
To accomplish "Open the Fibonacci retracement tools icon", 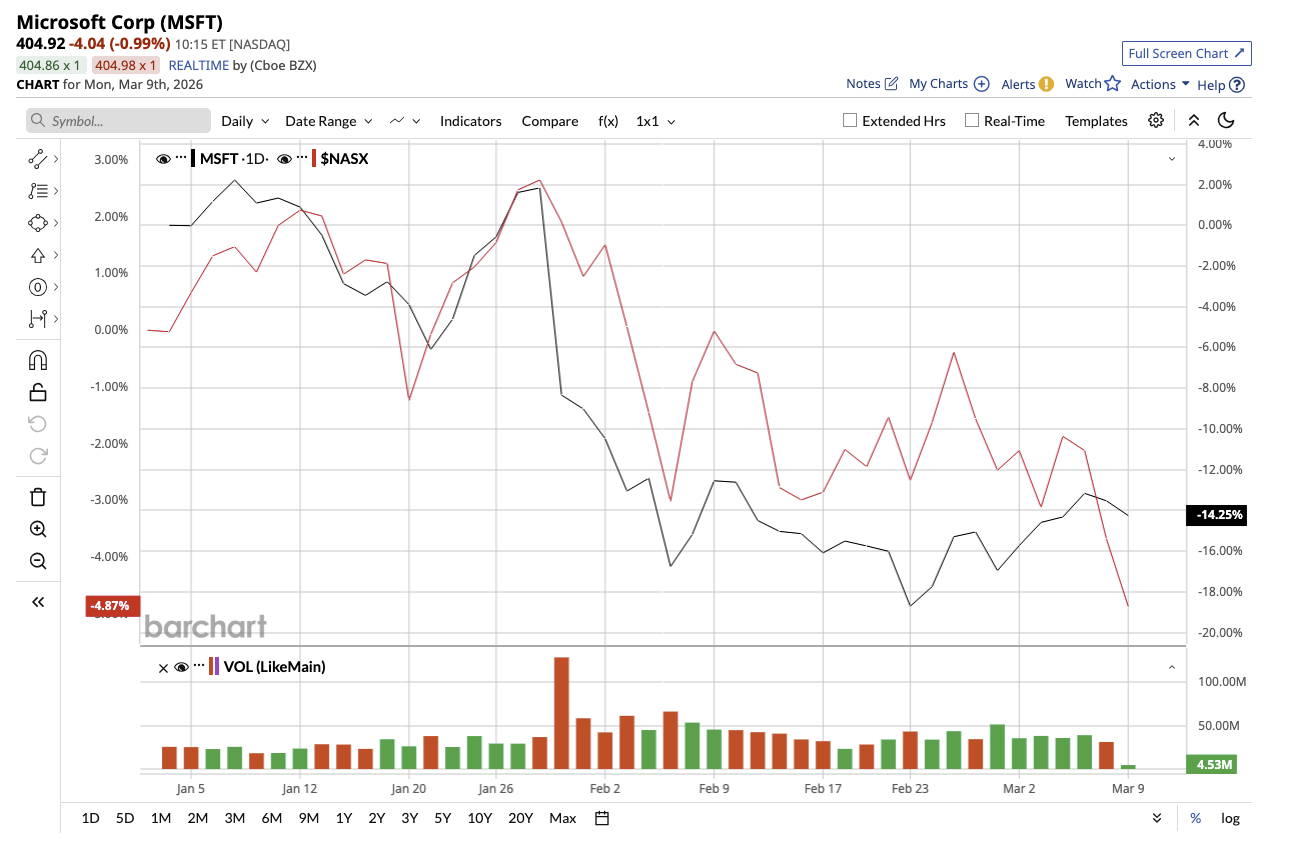I will pyautogui.click(x=38, y=190).
